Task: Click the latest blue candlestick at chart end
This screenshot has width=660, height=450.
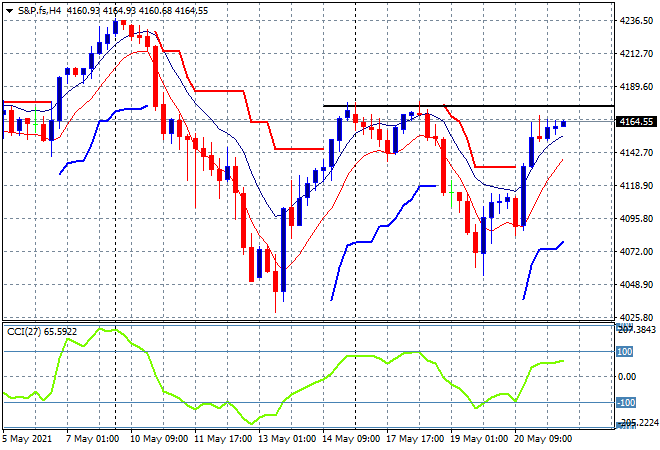Action: 564,123
